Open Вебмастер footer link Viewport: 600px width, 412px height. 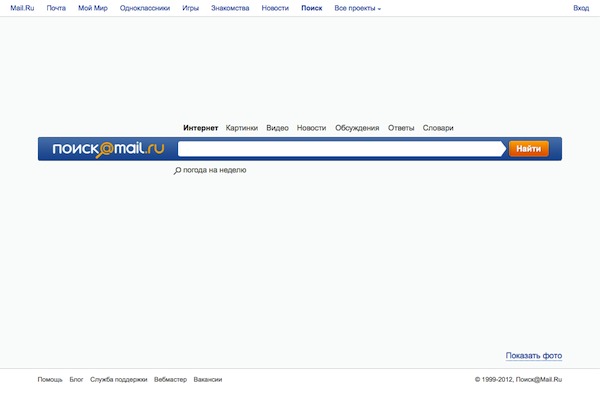(x=170, y=379)
